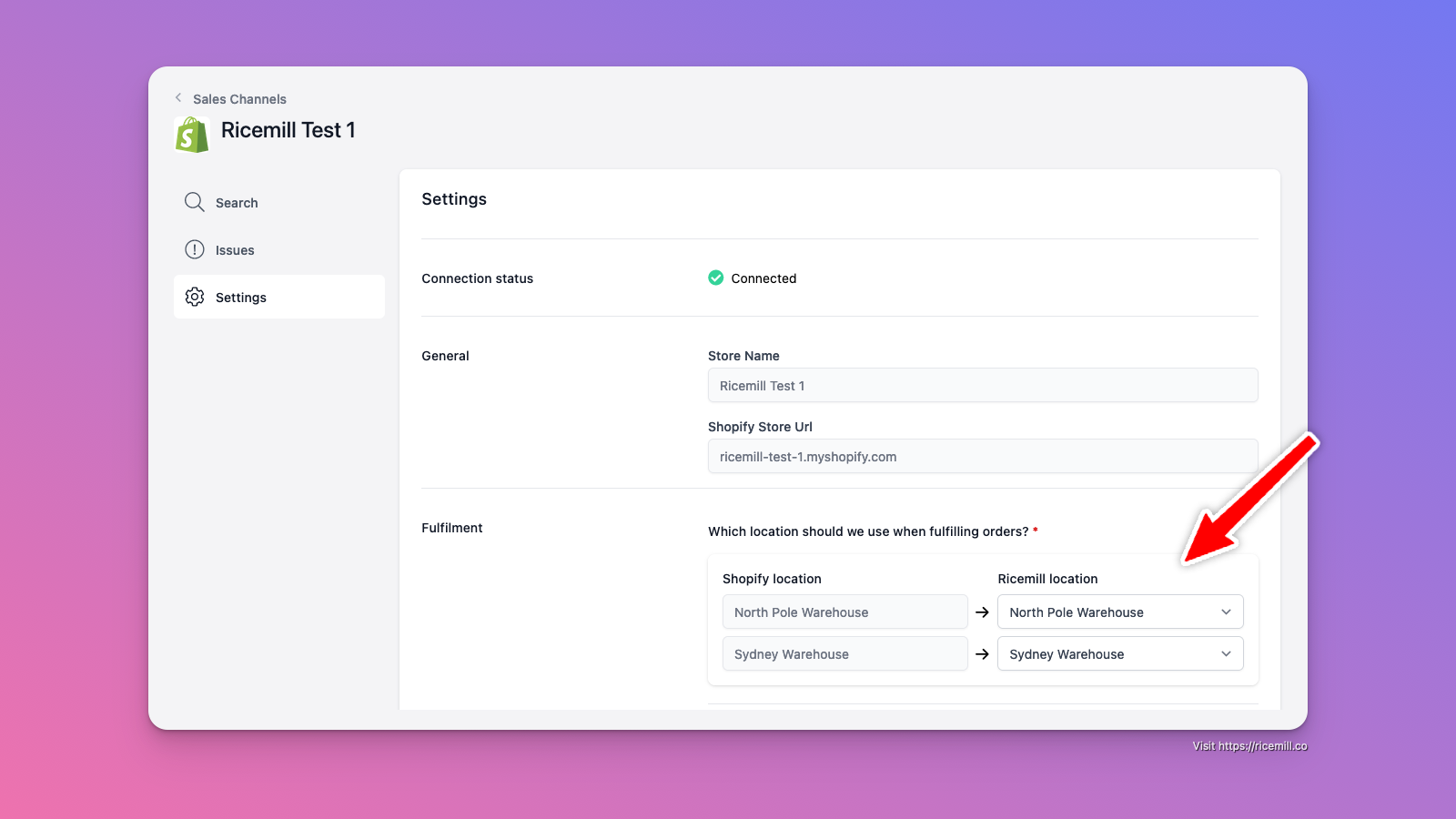
Task: Click the Ricemill Test 1 page title
Action: (x=288, y=130)
